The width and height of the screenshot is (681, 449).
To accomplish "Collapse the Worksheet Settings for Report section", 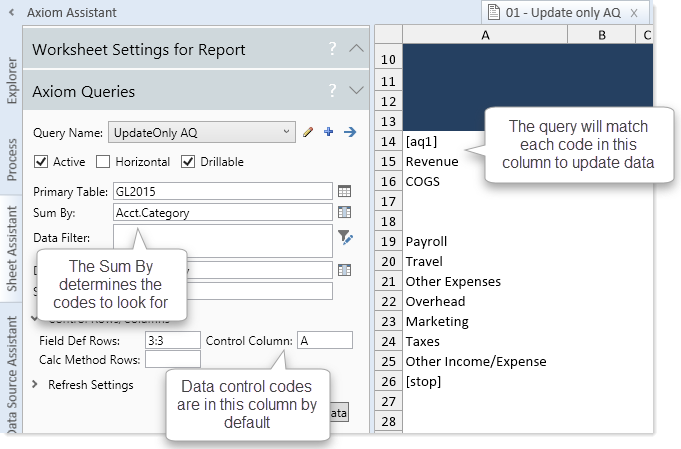I will point(356,49).
